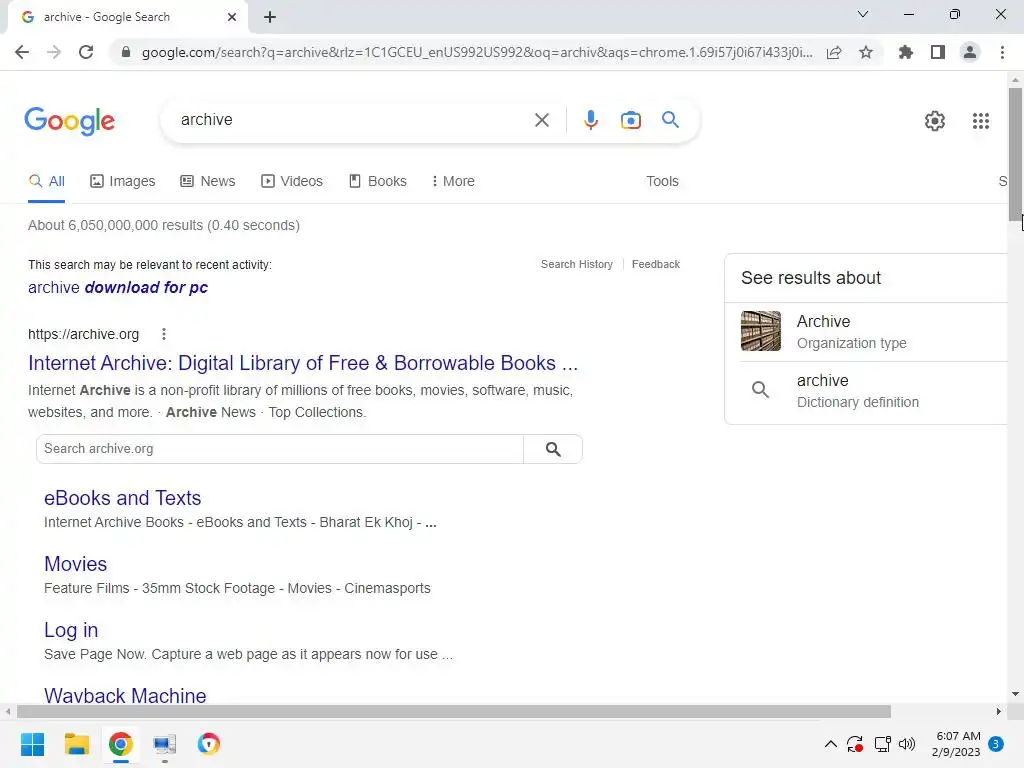Image resolution: width=1024 pixels, height=768 pixels.
Task: Open the volume control in tray
Action: (x=906, y=744)
